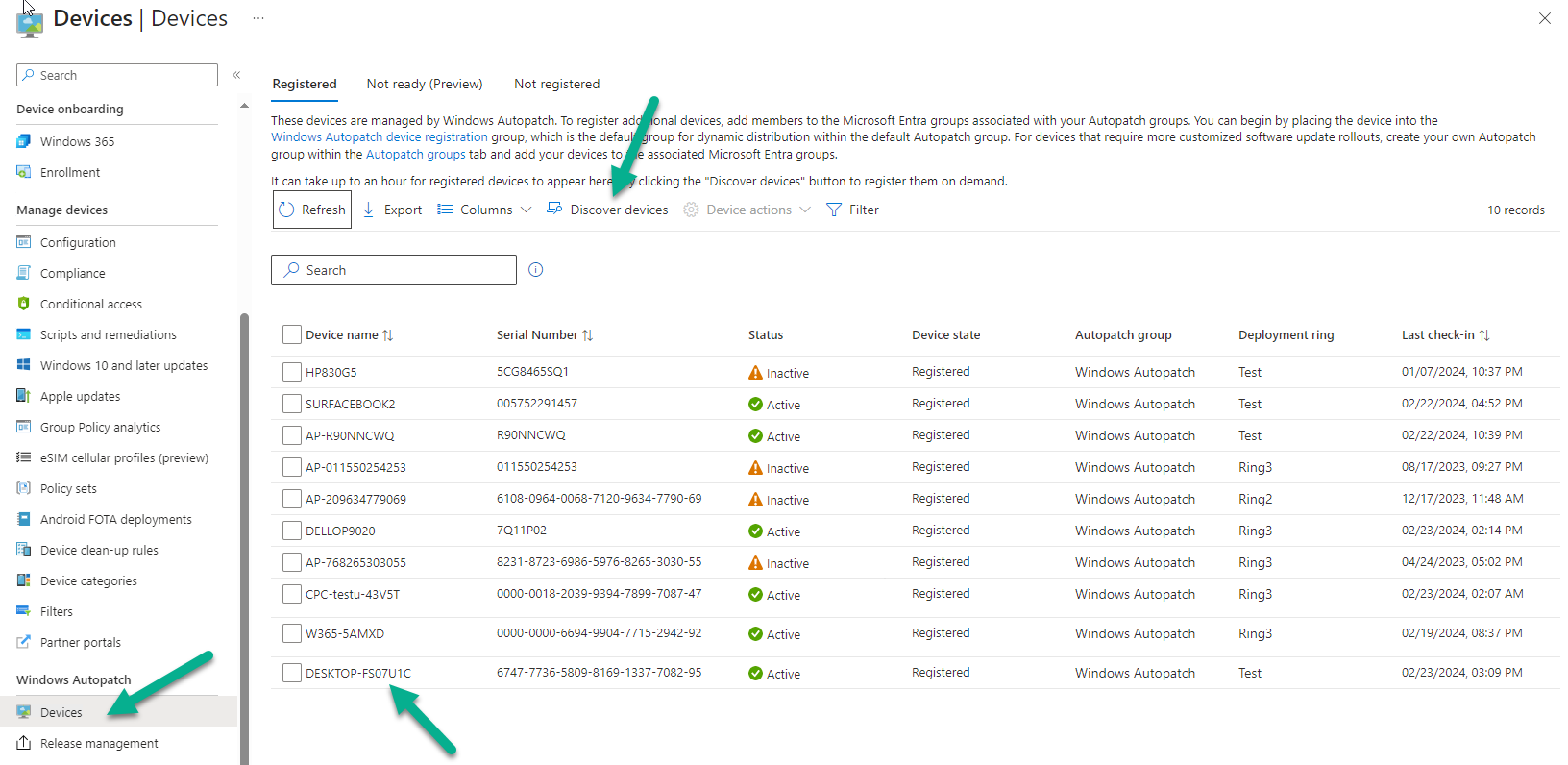Viewport: 1568px width, 765px height.
Task: Sort by Last check-in column arrows
Action: coord(1484,335)
